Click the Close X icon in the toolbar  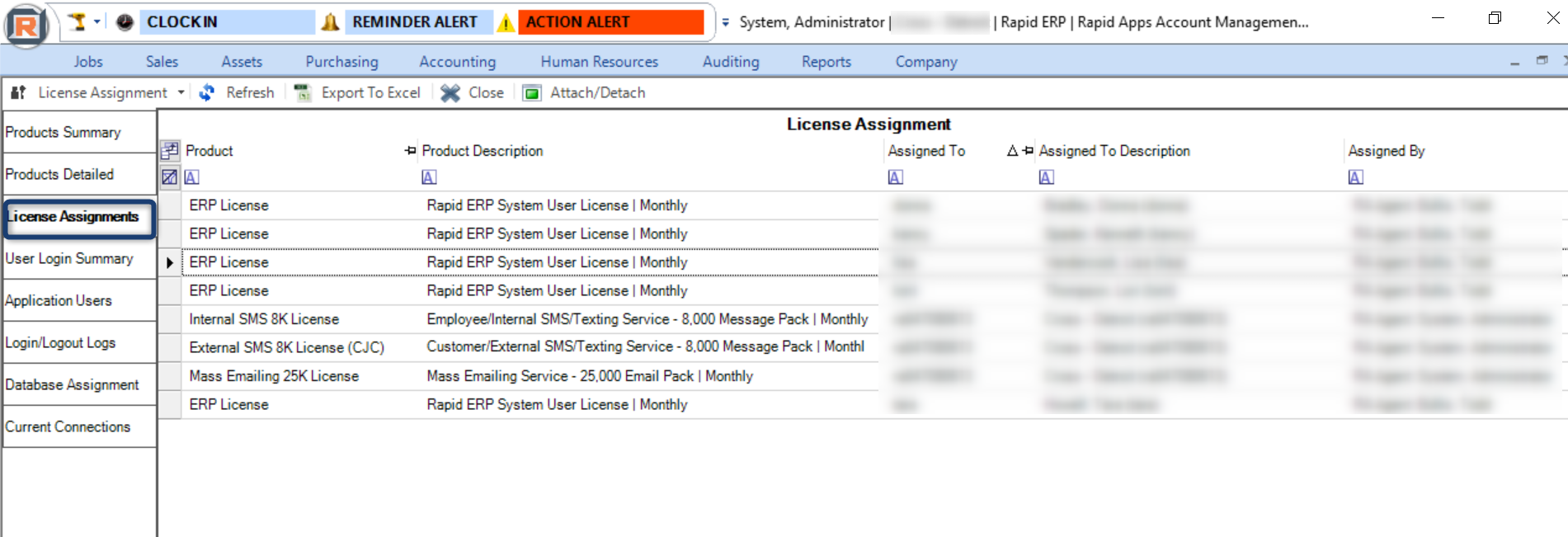450,93
